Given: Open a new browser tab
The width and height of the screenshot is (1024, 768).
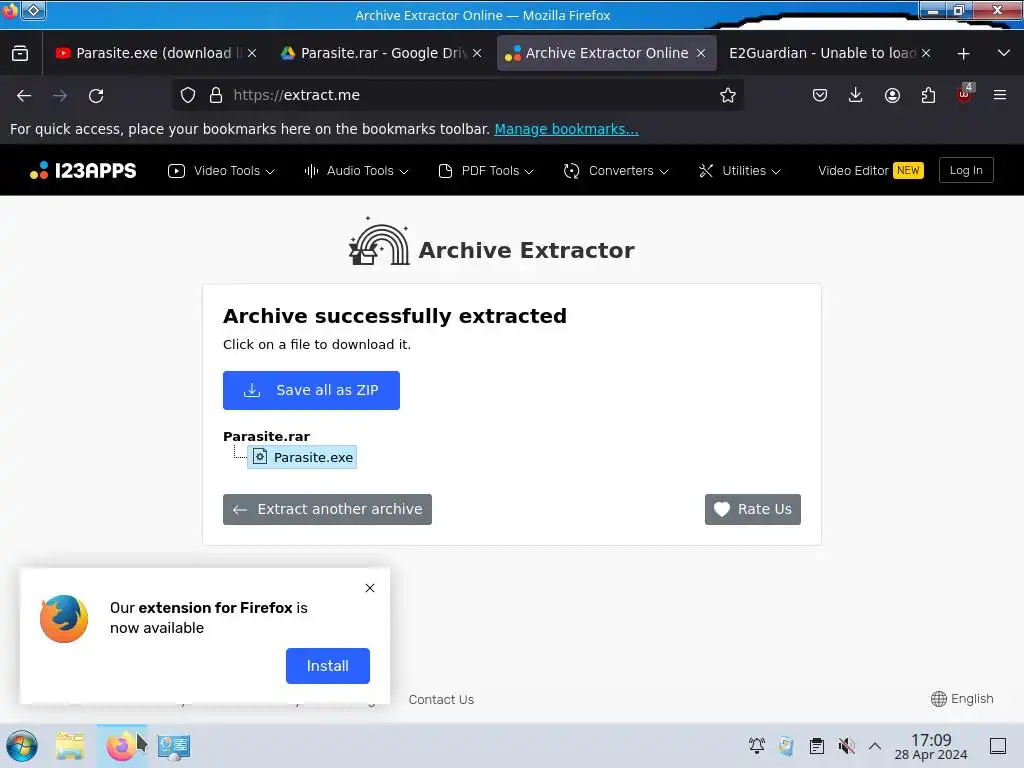Looking at the screenshot, I should pos(963,54).
